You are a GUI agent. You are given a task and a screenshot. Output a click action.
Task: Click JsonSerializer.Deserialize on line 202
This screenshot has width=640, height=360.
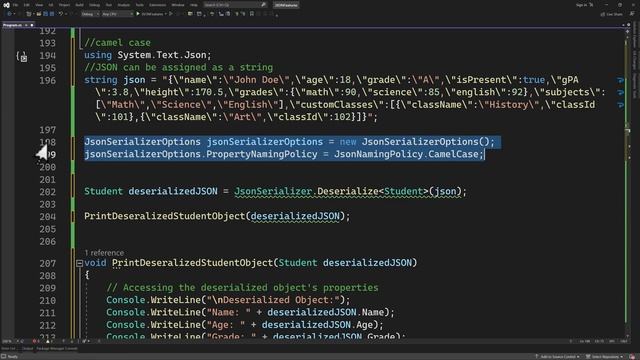coord(307,191)
